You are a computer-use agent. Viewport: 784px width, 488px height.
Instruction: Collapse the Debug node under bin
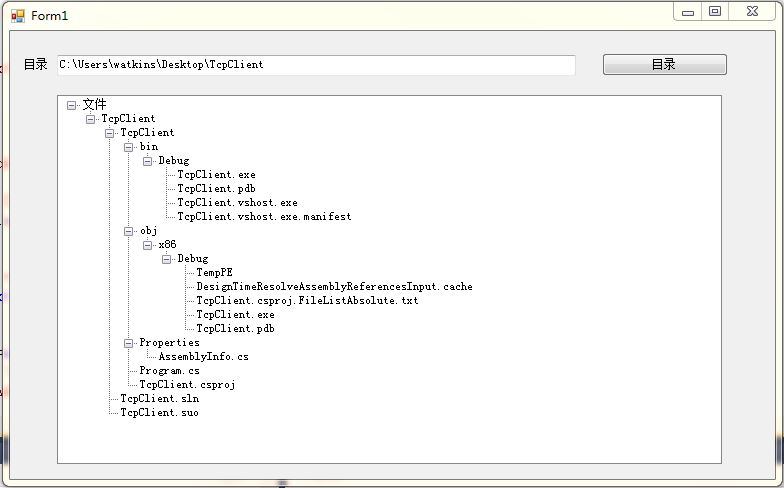point(148,161)
